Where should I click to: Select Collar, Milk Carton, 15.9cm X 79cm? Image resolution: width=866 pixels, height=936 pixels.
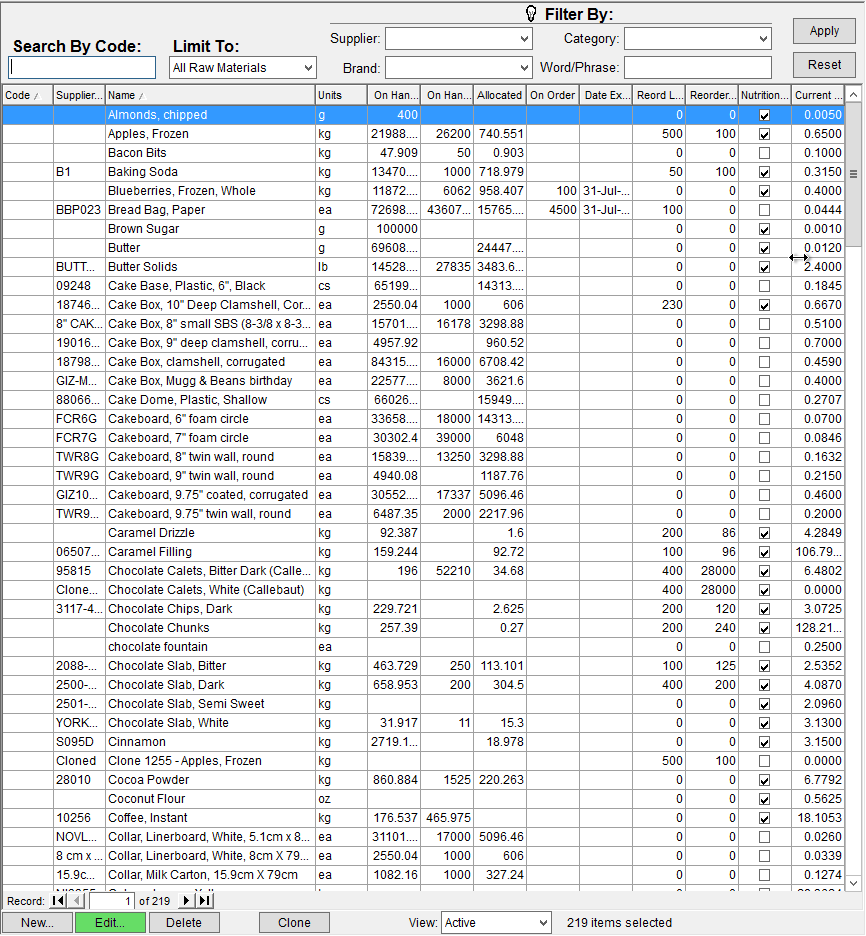[x=423, y=875]
